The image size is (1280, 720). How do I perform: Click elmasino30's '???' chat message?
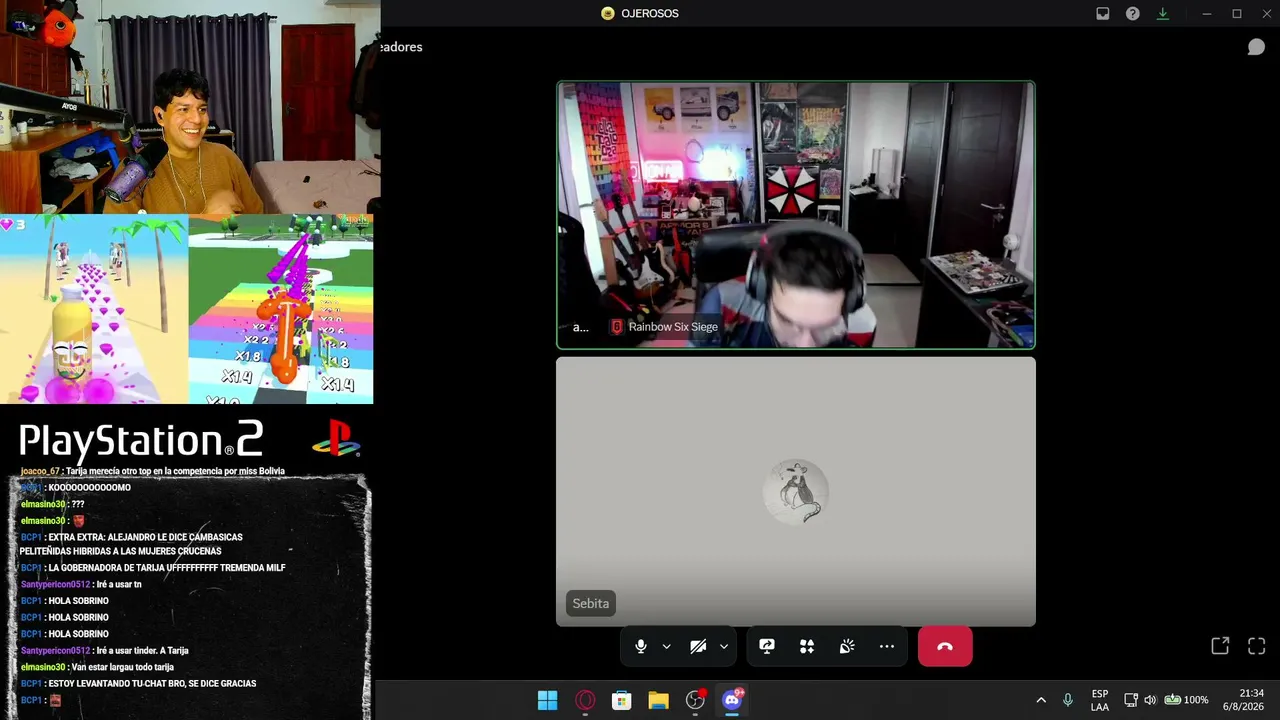tap(52, 504)
